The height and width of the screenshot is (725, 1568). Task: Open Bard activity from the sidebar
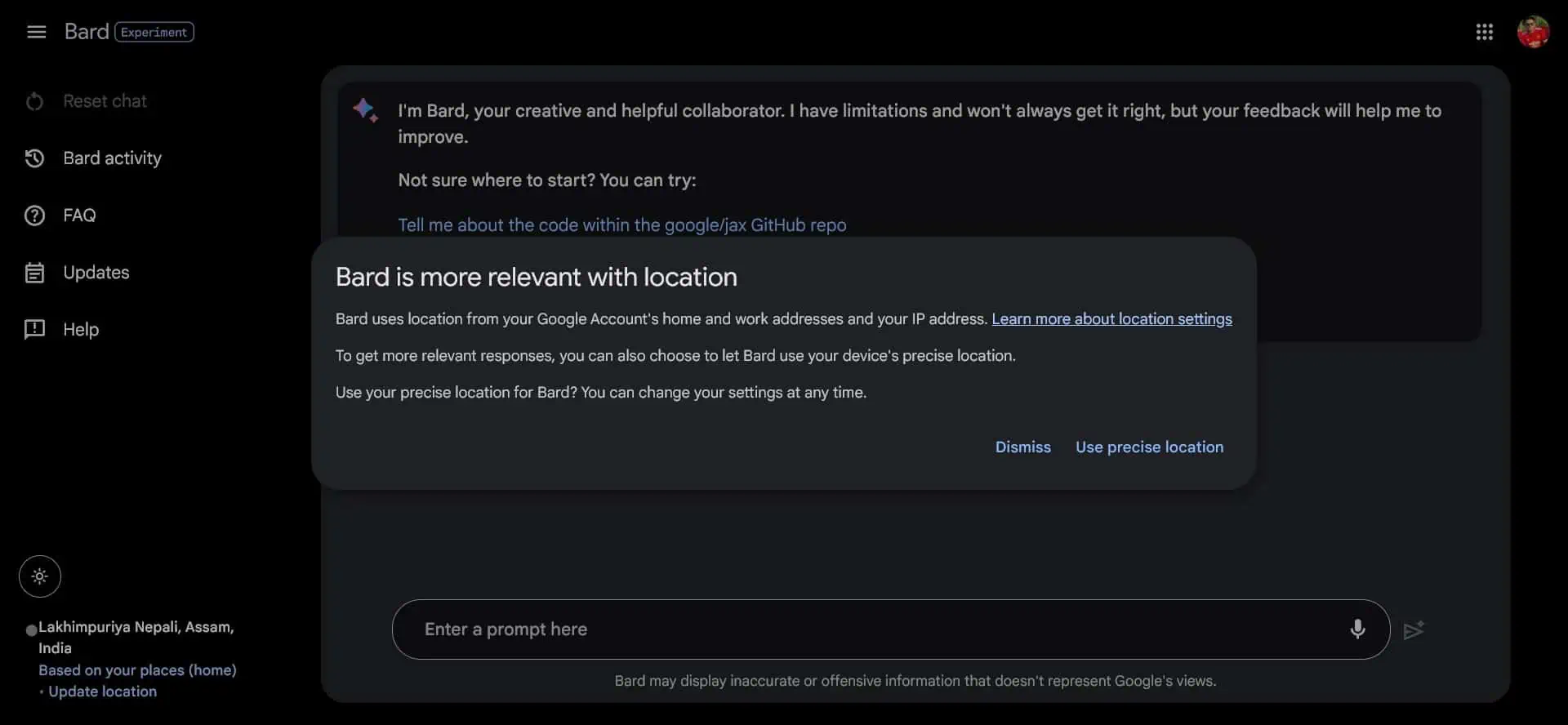[x=113, y=158]
